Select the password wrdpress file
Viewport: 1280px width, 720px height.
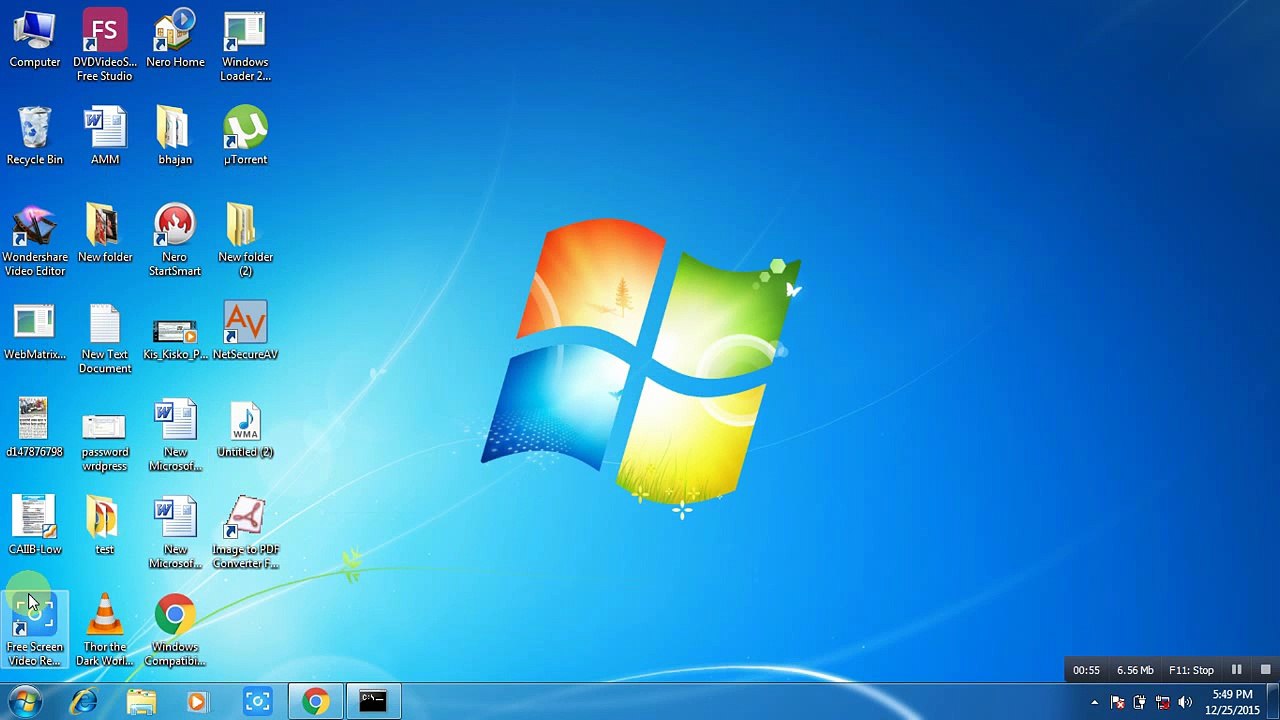coord(105,442)
